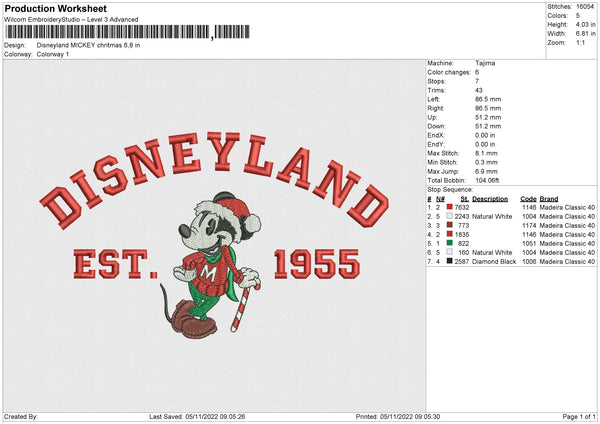Screen dimensions: 600x424
Task: Click the Max Jump value '6.9 mm'
Action: (486, 172)
